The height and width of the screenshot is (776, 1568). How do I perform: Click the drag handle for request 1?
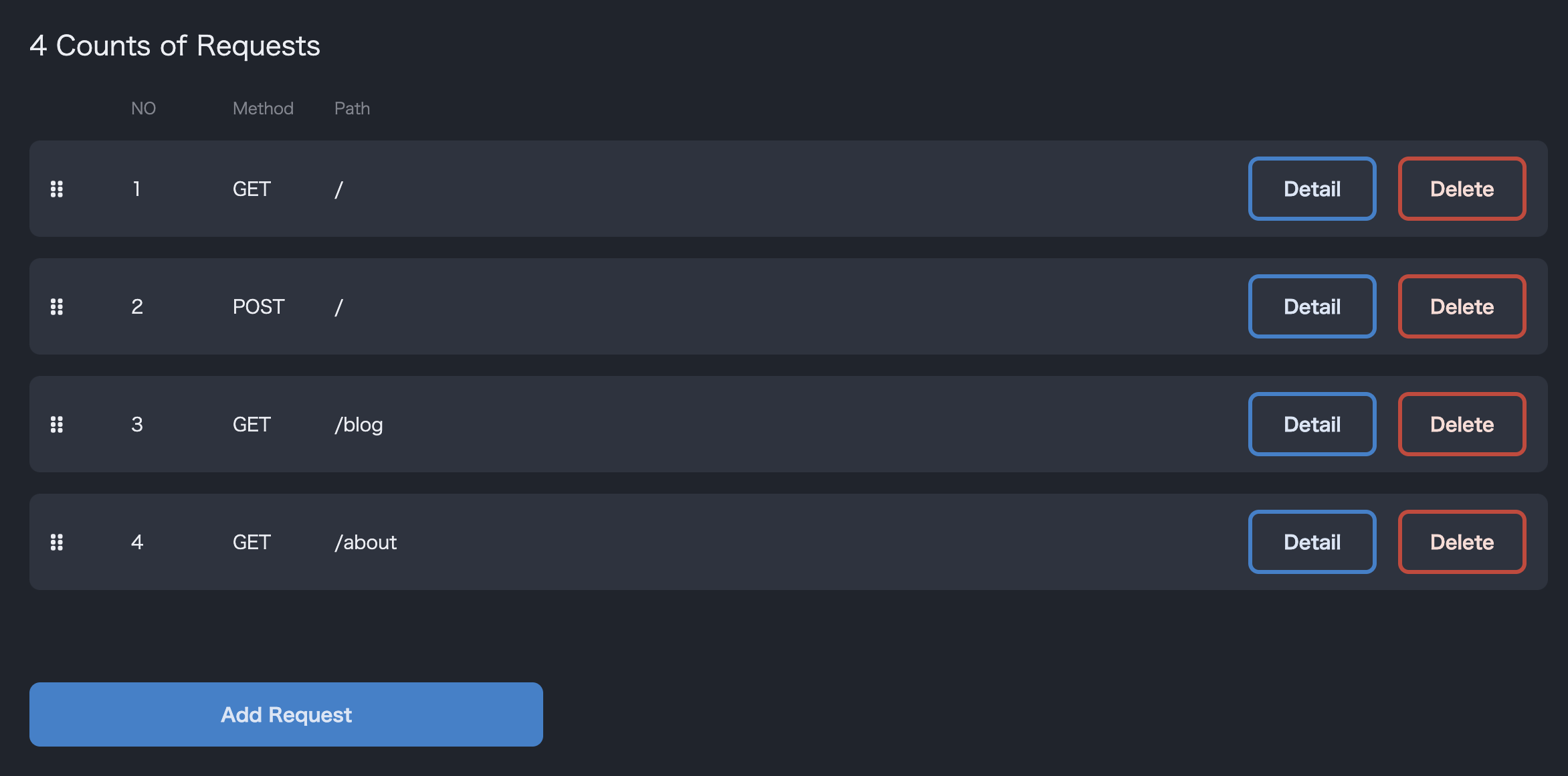57,189
